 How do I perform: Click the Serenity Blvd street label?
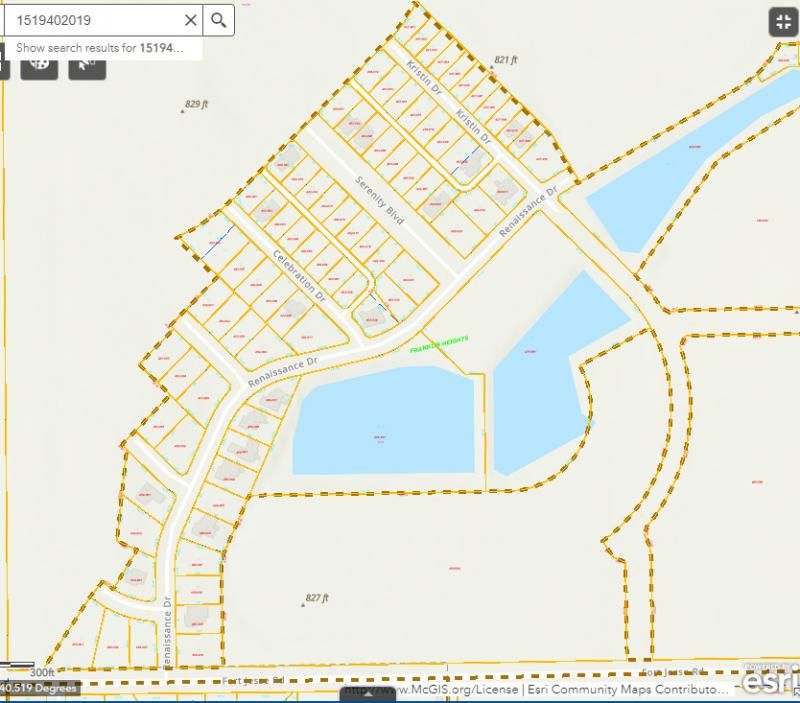coord(380,200)
